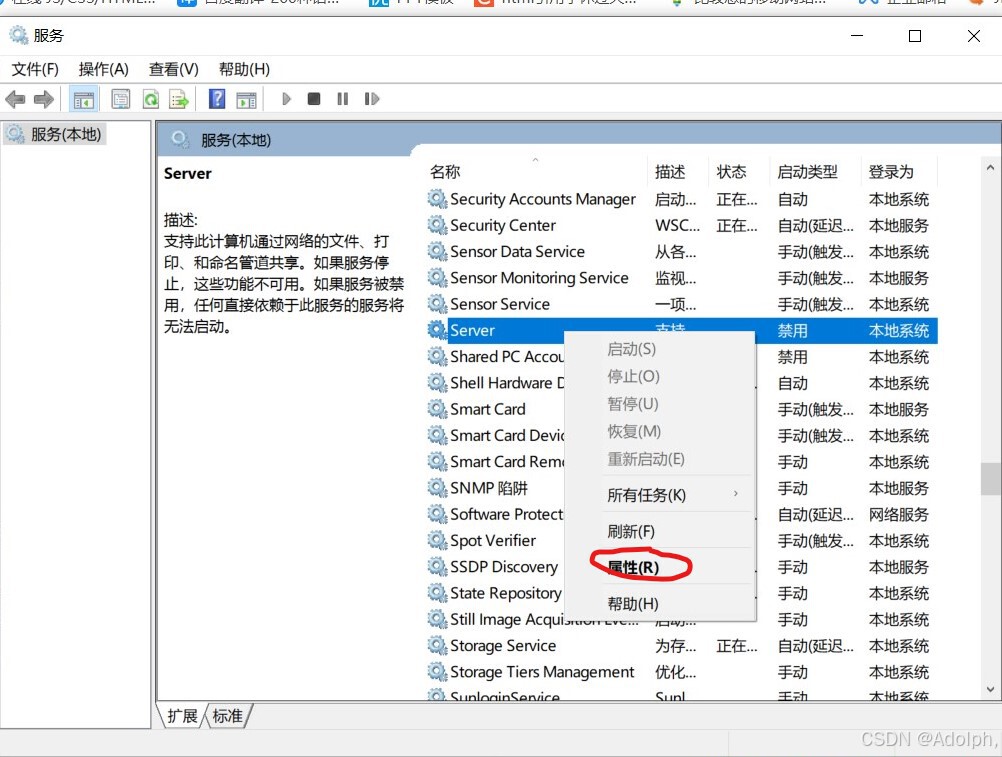The image size is (1002, 757).
Task: Click the gear icon for Sensor Data Service
Action: 437,251
